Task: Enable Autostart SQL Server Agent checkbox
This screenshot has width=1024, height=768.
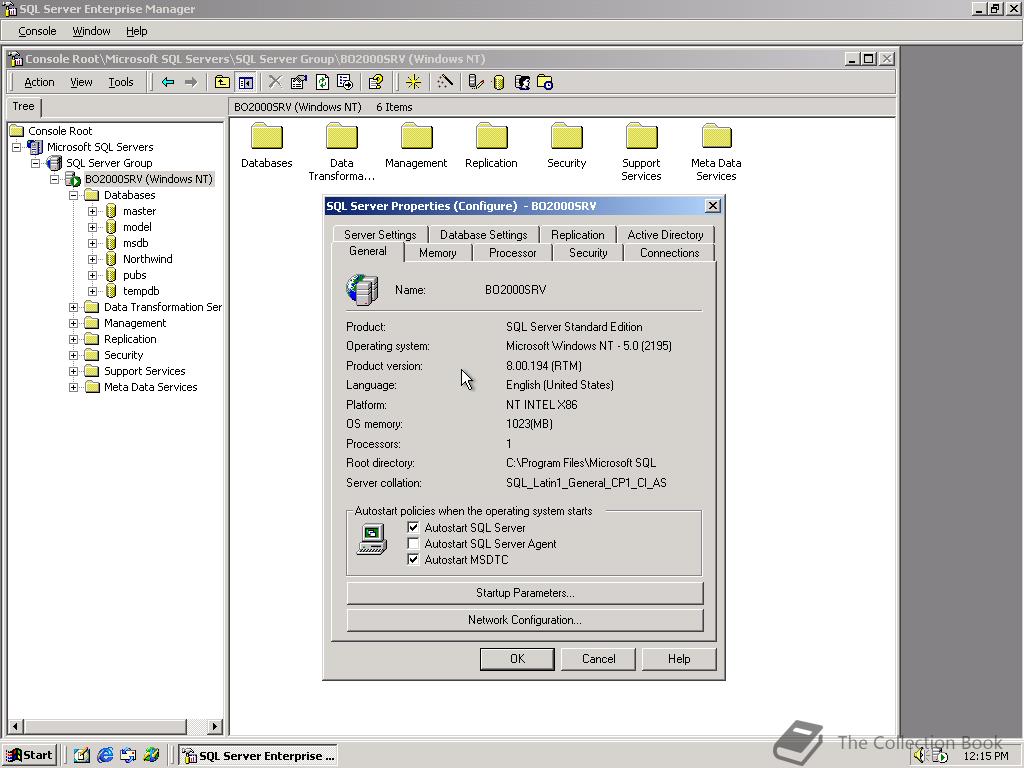Action: pyautogui.click(x=413, y=543)
